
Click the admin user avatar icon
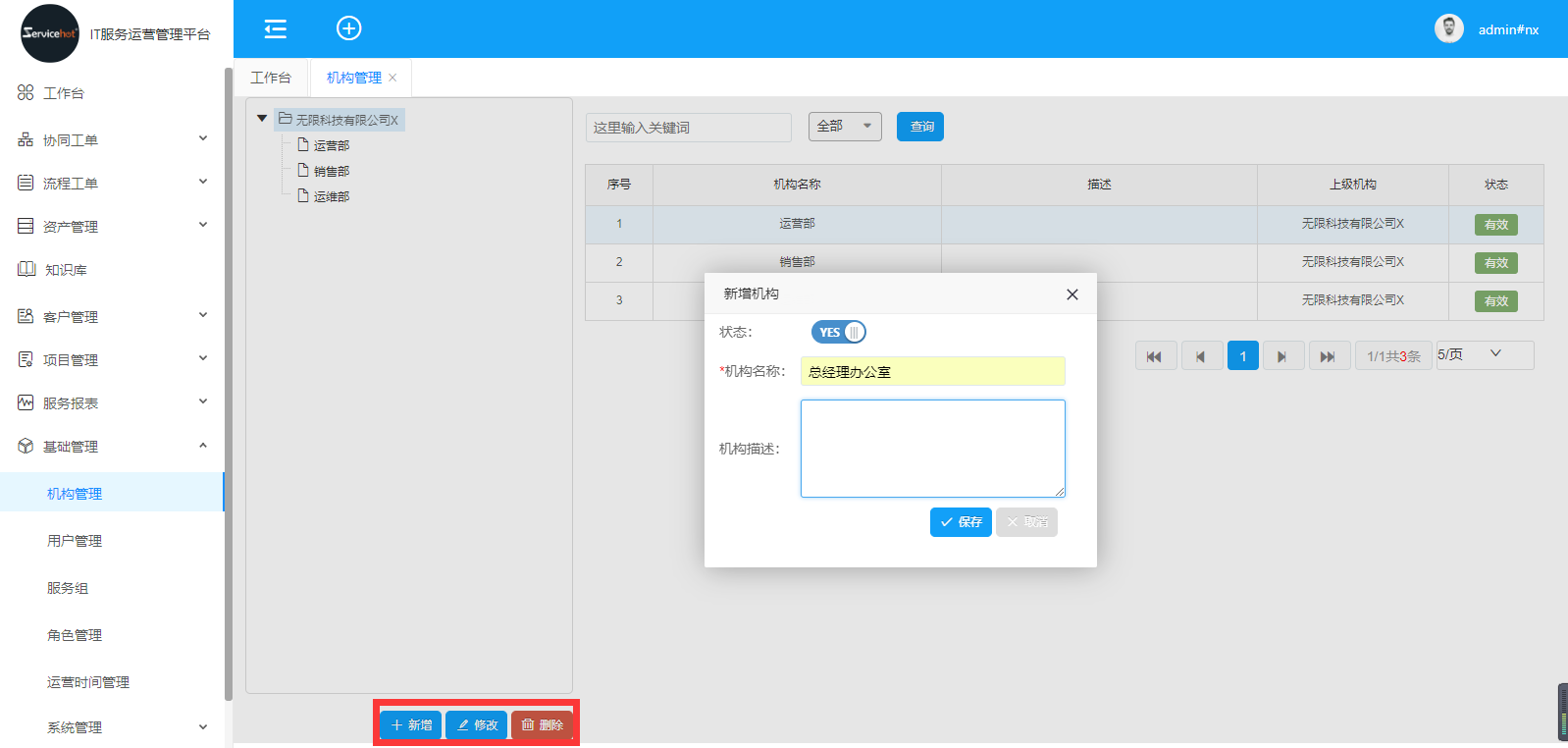(1448, 29)
